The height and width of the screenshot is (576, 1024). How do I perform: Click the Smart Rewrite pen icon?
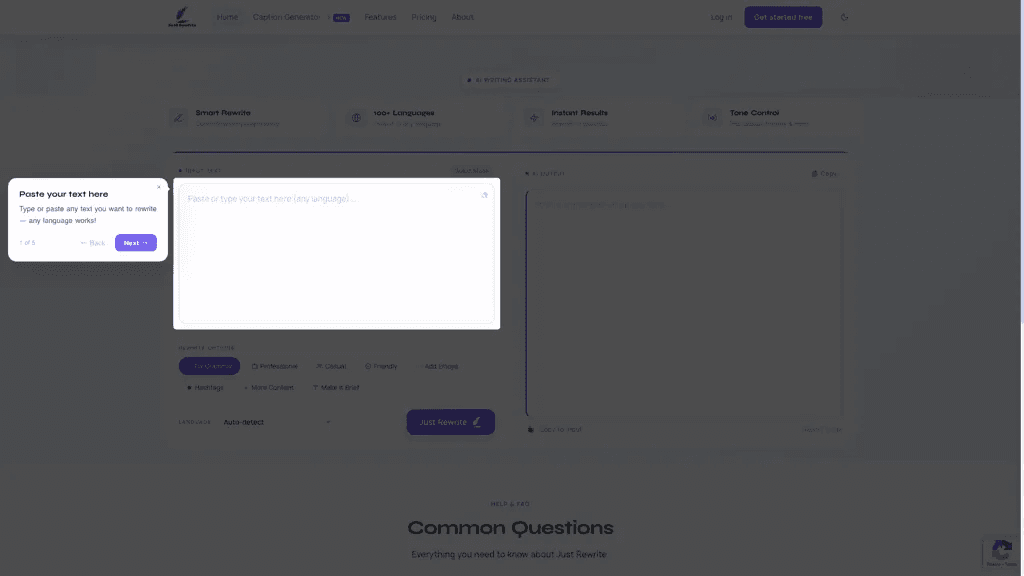pos(178,118)
